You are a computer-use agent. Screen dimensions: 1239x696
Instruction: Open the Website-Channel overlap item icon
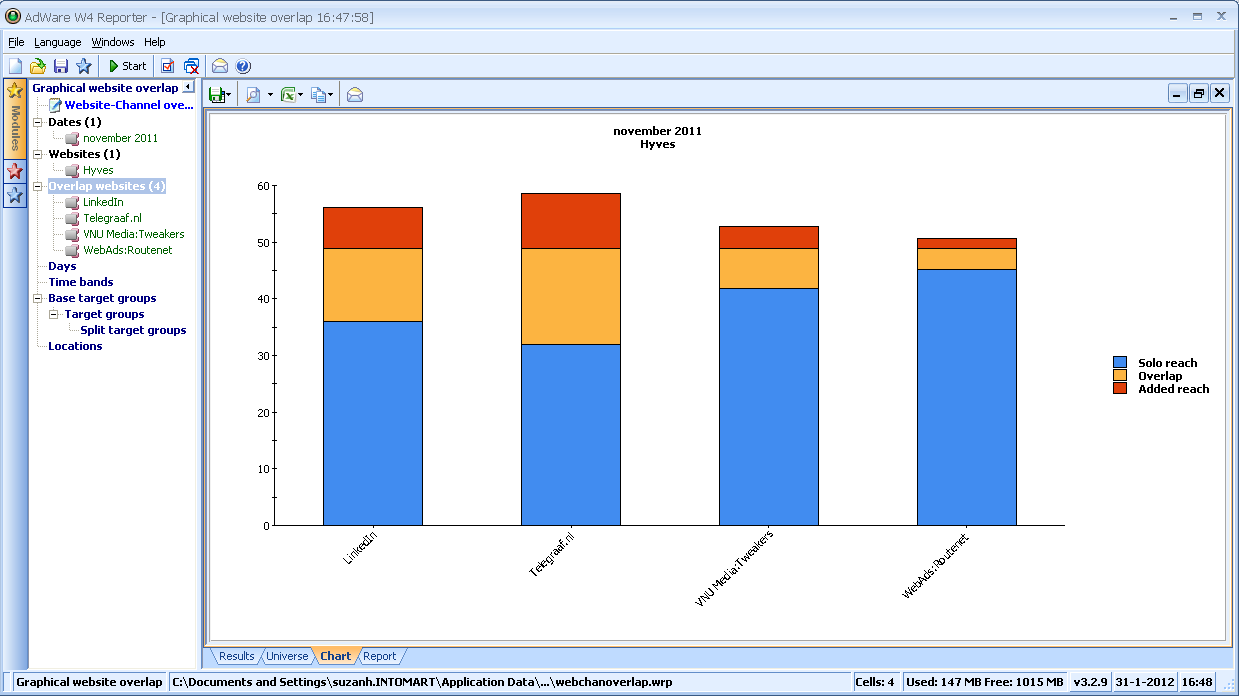(56, 105)
